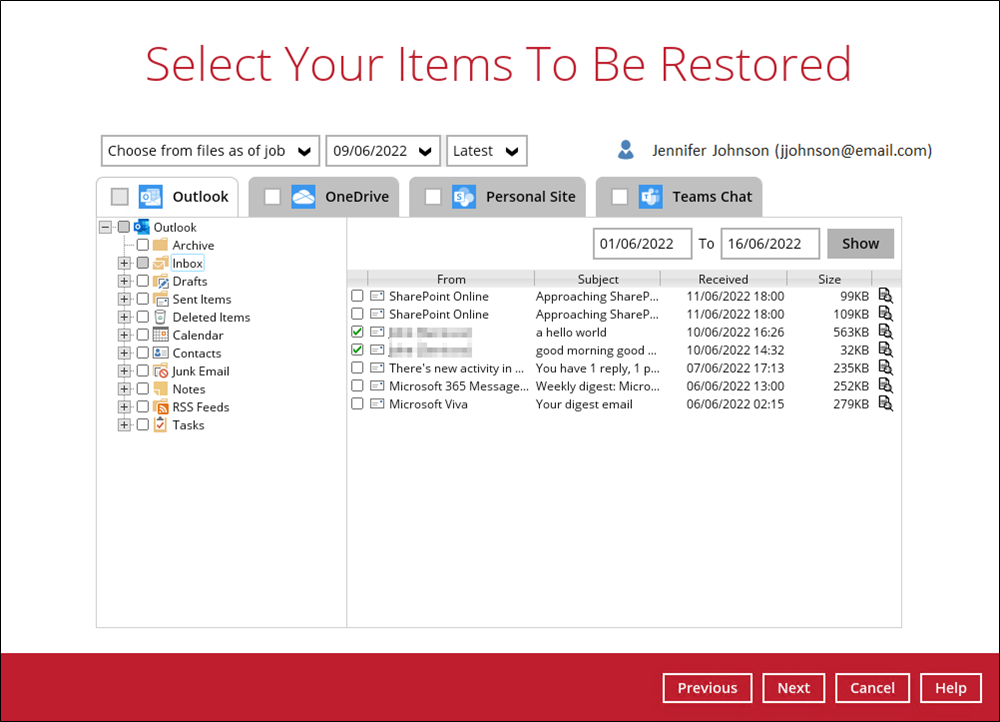The height and width of the screenshot is (722, 1000).
Task: Click the Deleted Items trash icon
Action: click(160, 317)
